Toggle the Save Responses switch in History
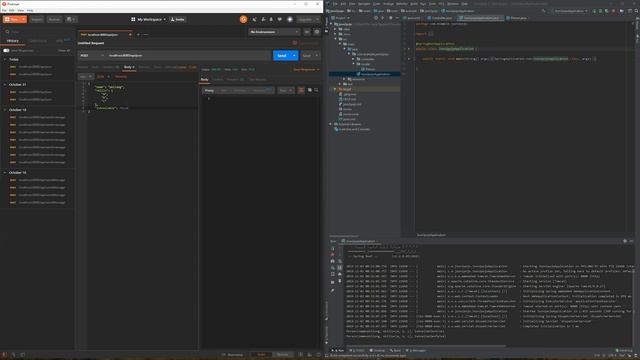The image size is (640, 360). (6, 51)
